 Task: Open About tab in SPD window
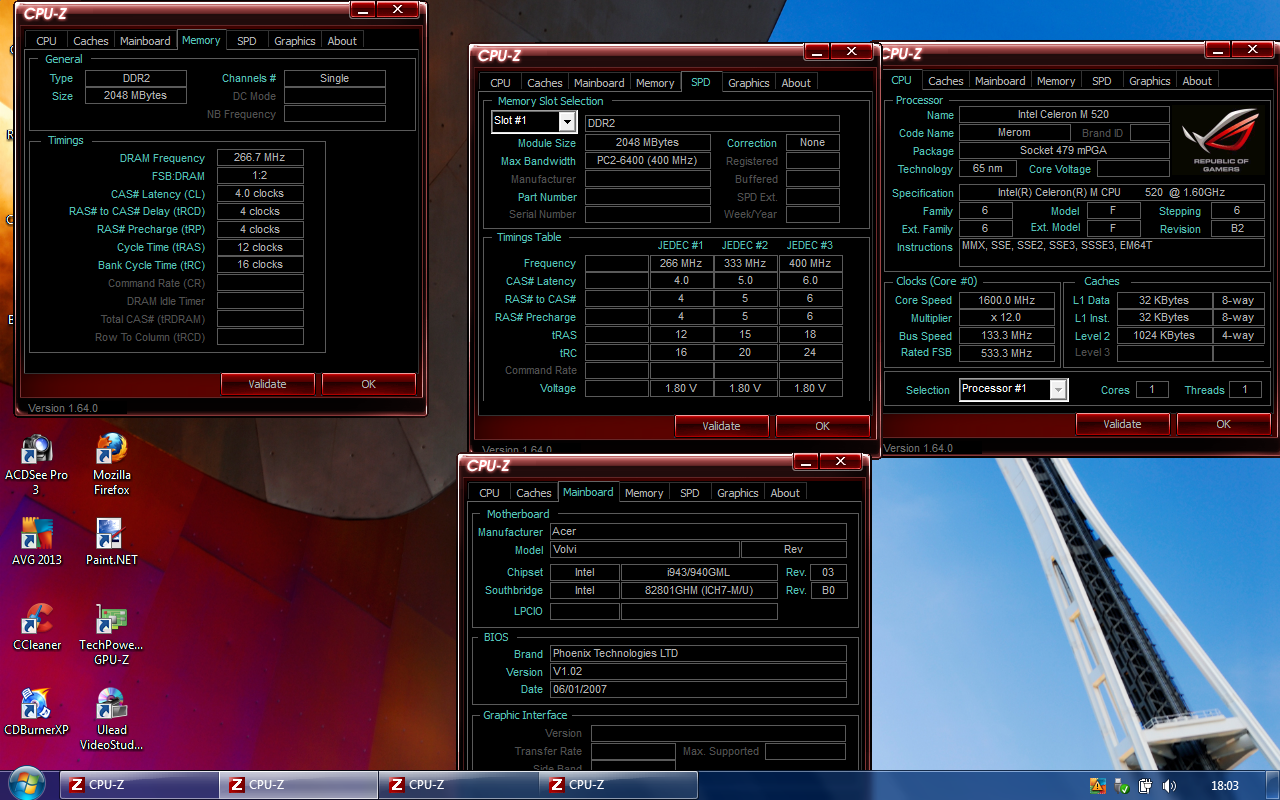coord(796,83)
